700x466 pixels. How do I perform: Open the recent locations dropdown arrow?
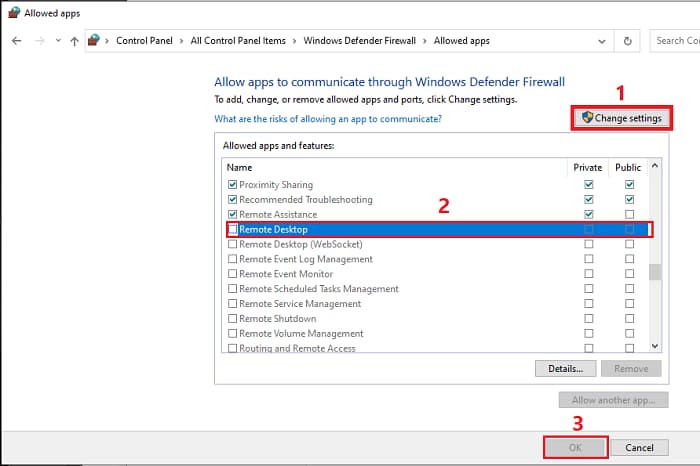click(x=58, y=41)
